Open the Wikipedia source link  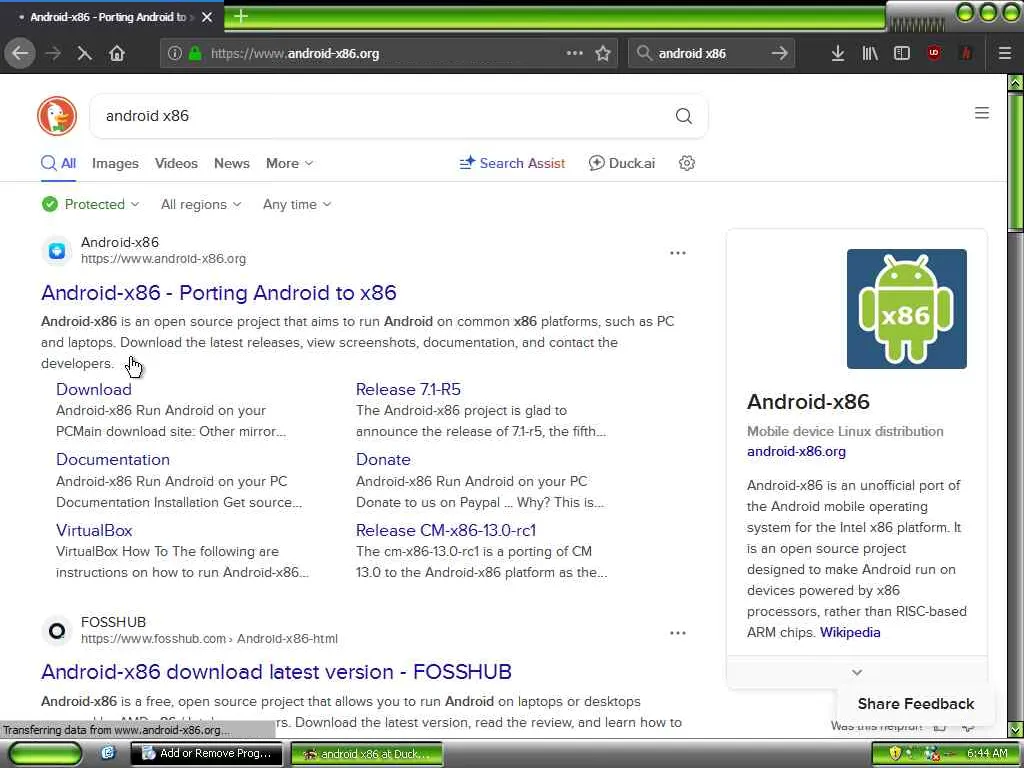850,632
